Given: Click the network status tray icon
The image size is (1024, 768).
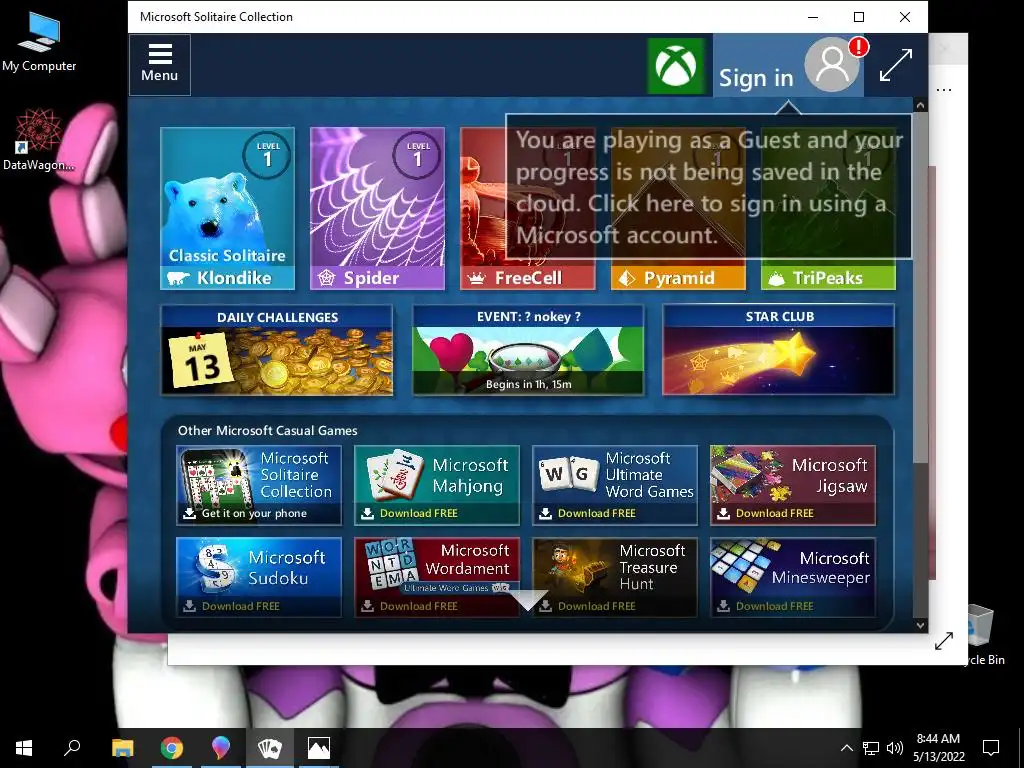Looking at the screenshot, I should (x=871, y=748).
